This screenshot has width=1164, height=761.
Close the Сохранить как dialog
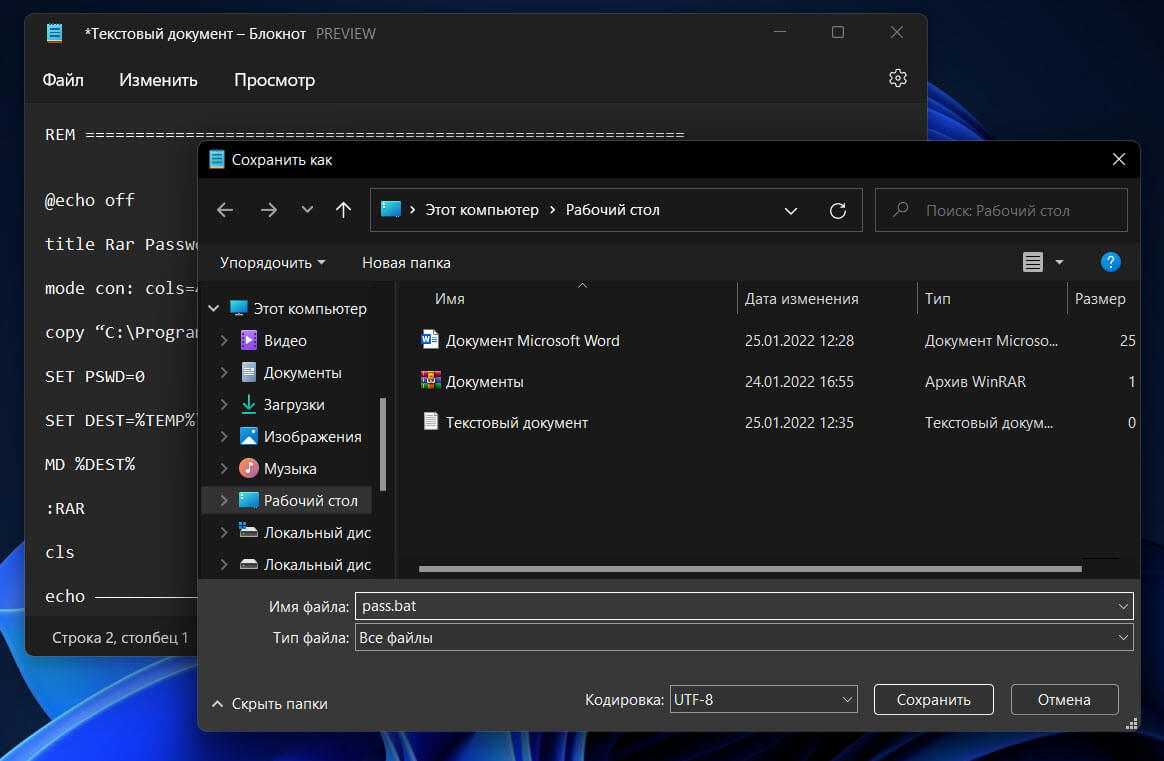point(1119,160)
